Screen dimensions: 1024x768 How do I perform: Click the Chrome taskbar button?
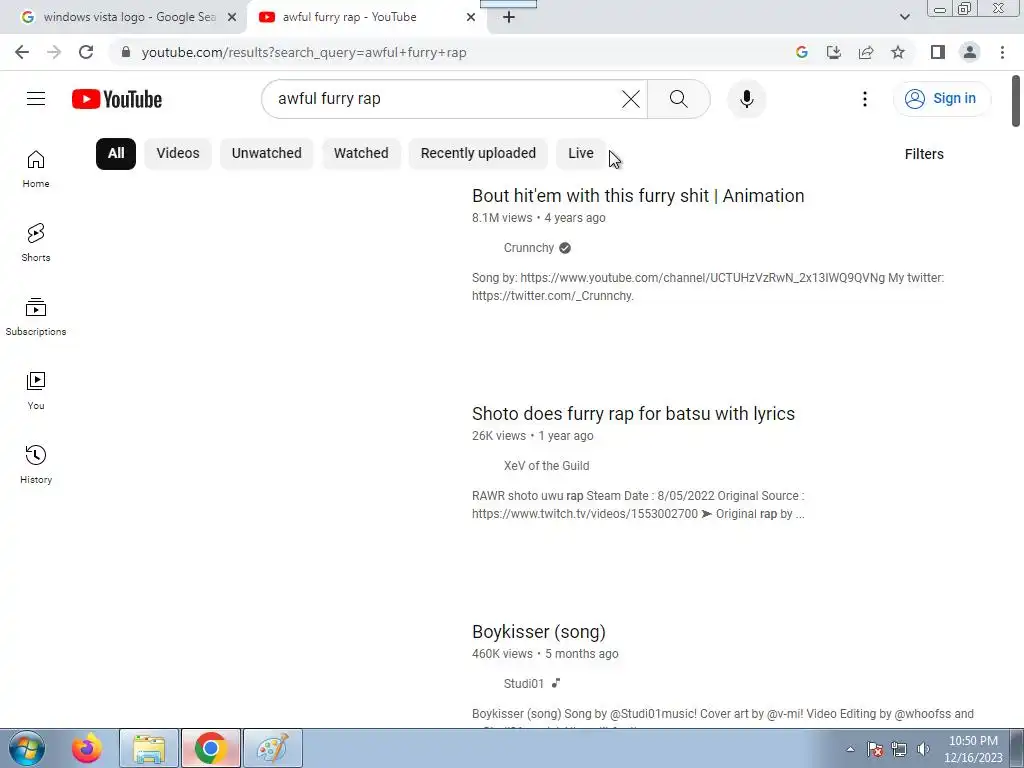(x=211, y=748)
